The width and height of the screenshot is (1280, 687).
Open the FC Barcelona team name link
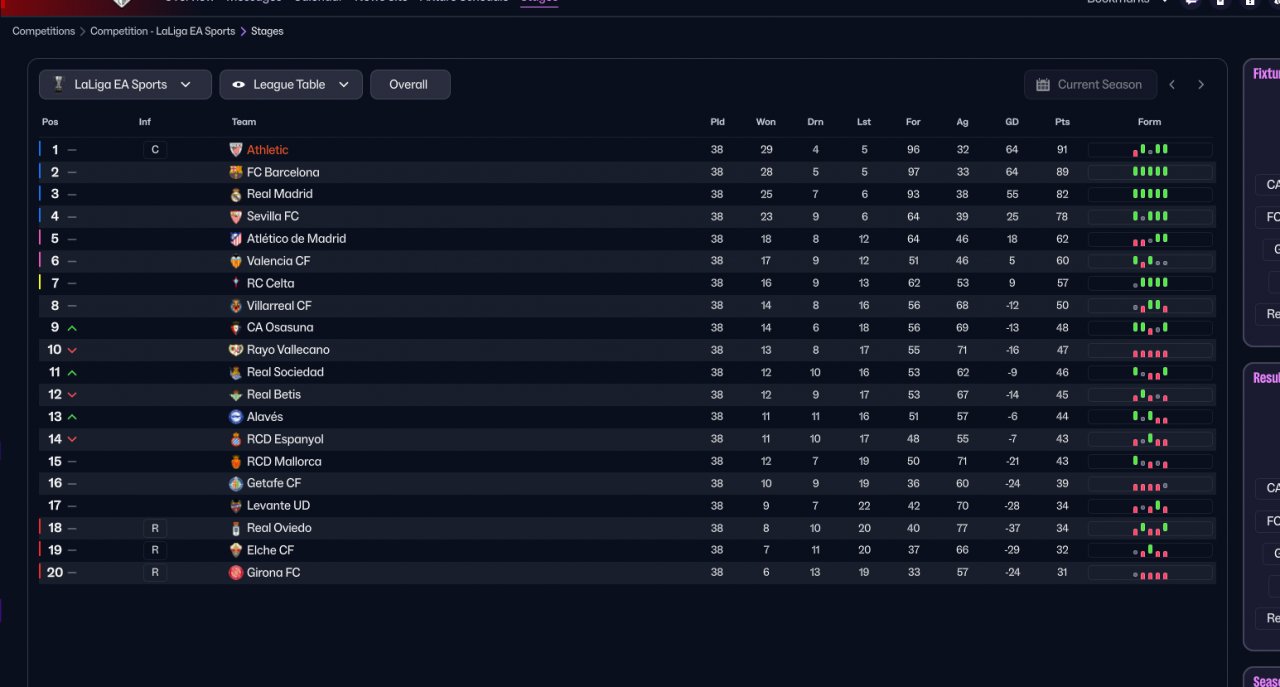point(283,172)
